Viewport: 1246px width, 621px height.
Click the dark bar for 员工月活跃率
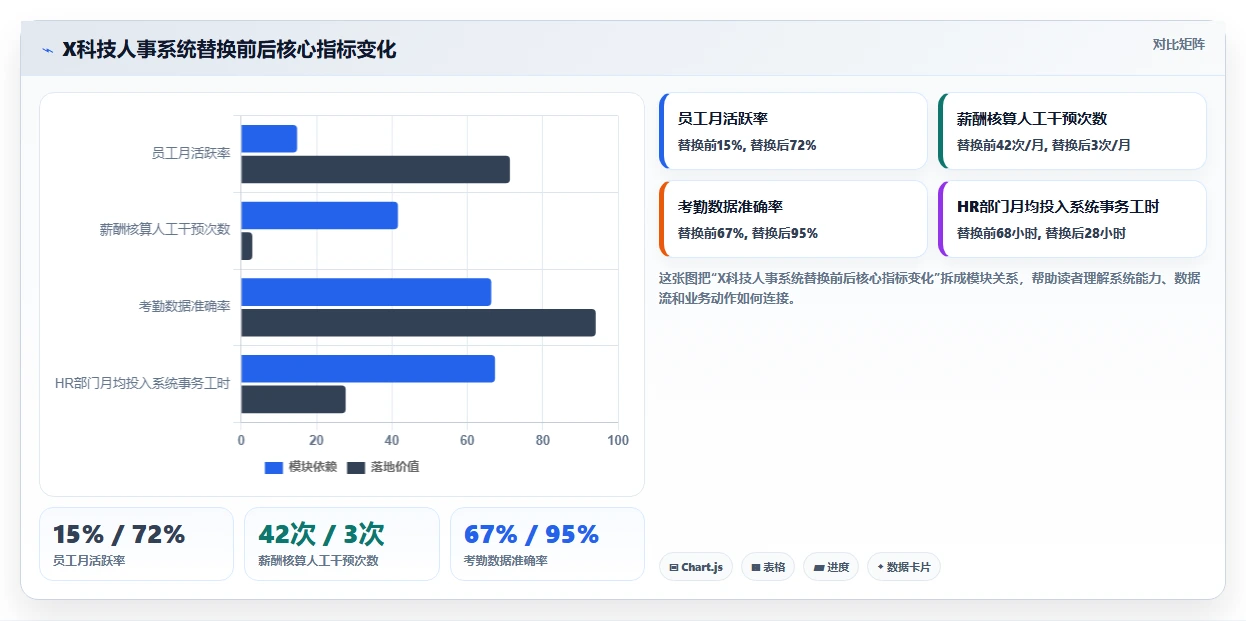pos(375,170)
